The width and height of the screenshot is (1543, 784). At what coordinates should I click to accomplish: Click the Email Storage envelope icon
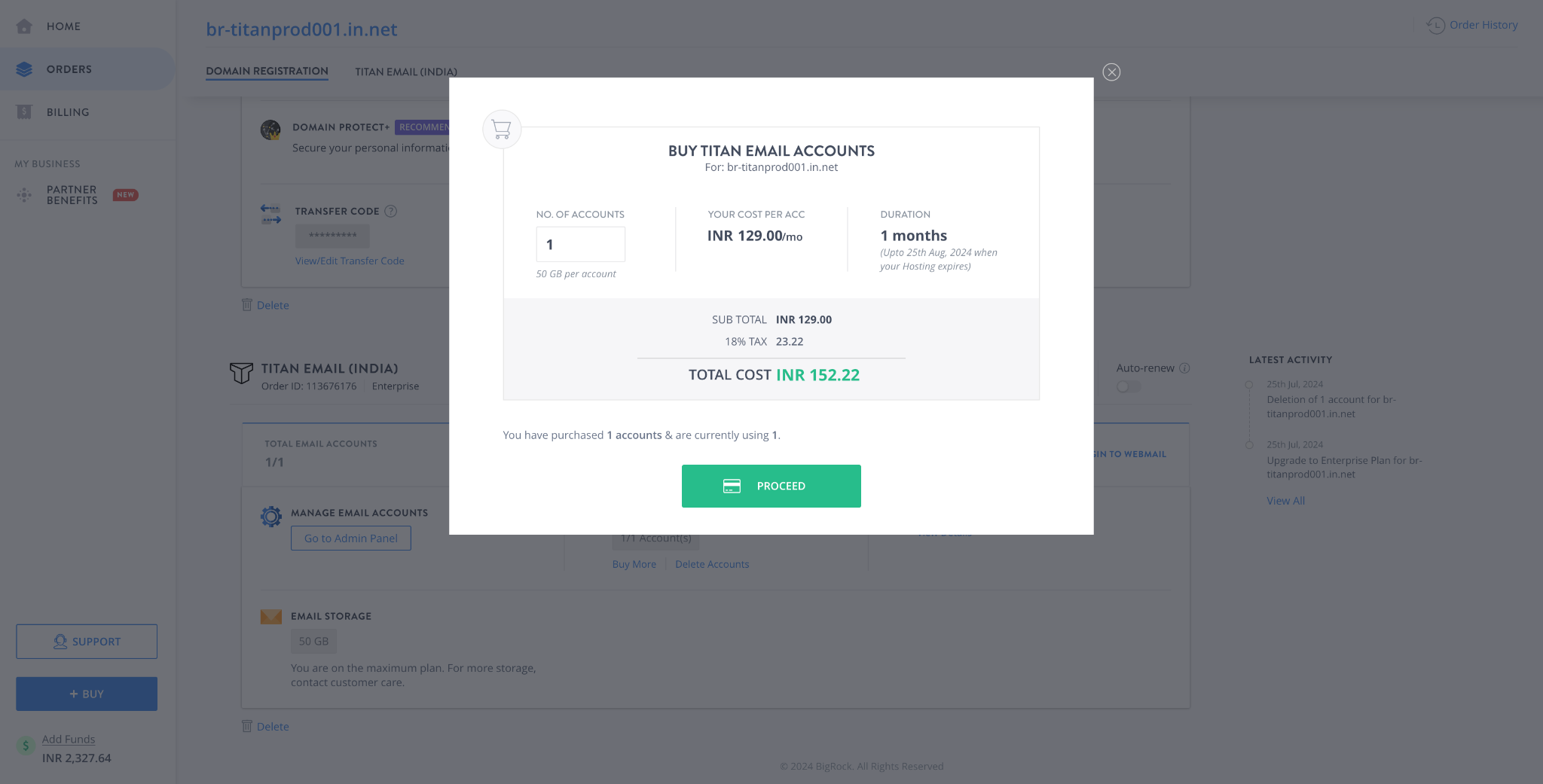pyautogui.click(x=270, y=616)
